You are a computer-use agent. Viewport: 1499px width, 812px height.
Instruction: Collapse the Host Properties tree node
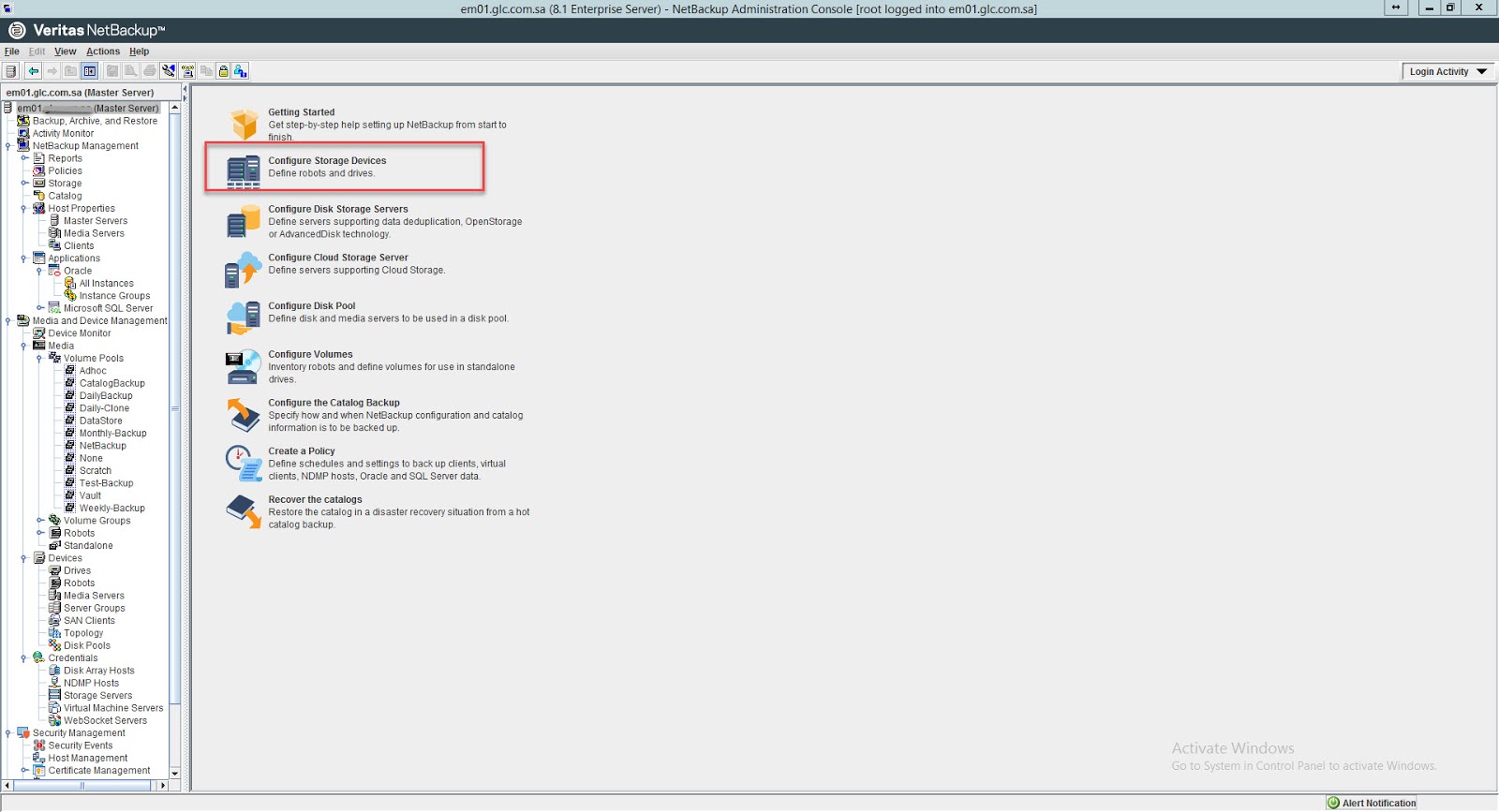click(24, 209)
